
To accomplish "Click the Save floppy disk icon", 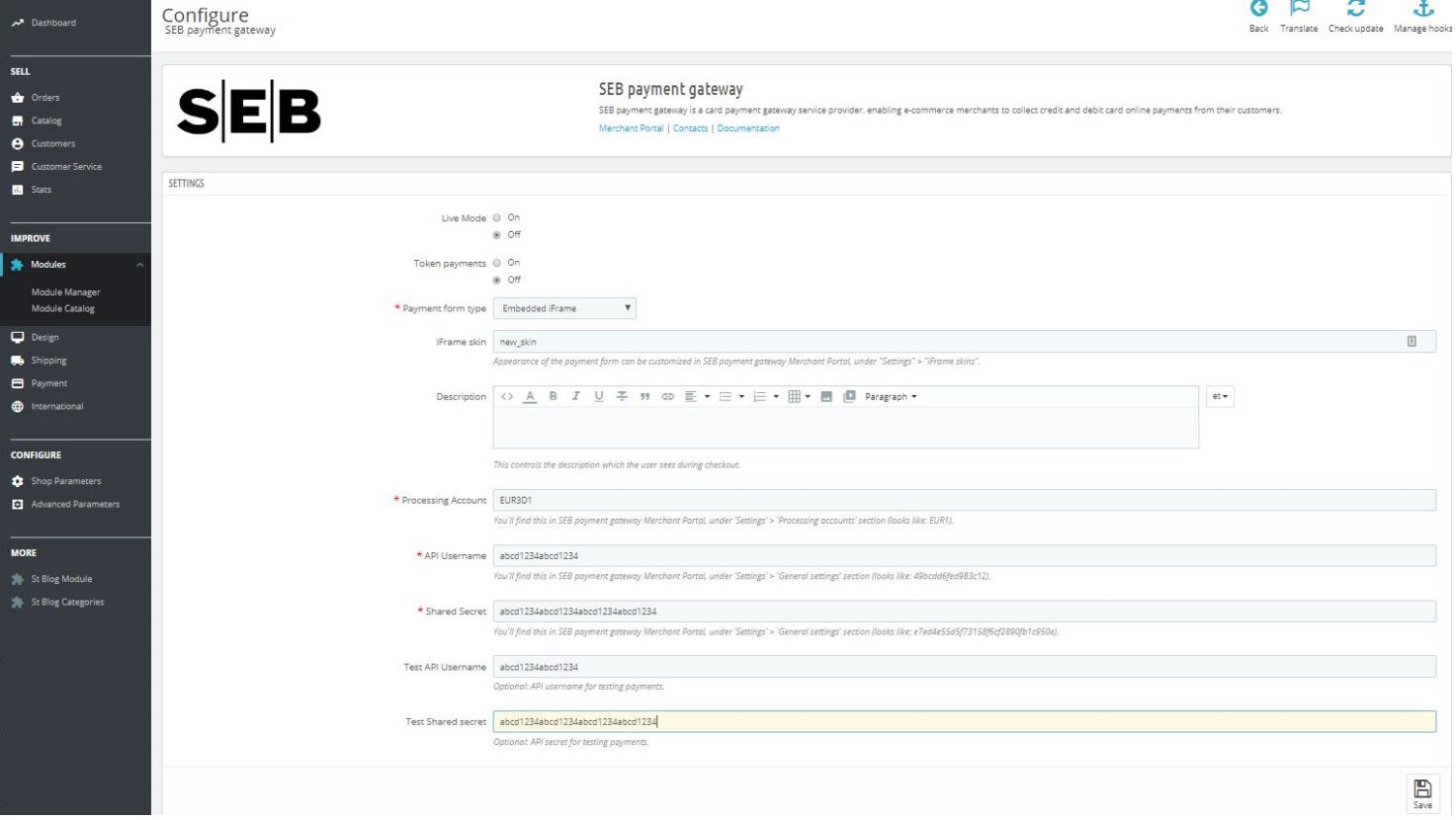I will pos(1421,789).
